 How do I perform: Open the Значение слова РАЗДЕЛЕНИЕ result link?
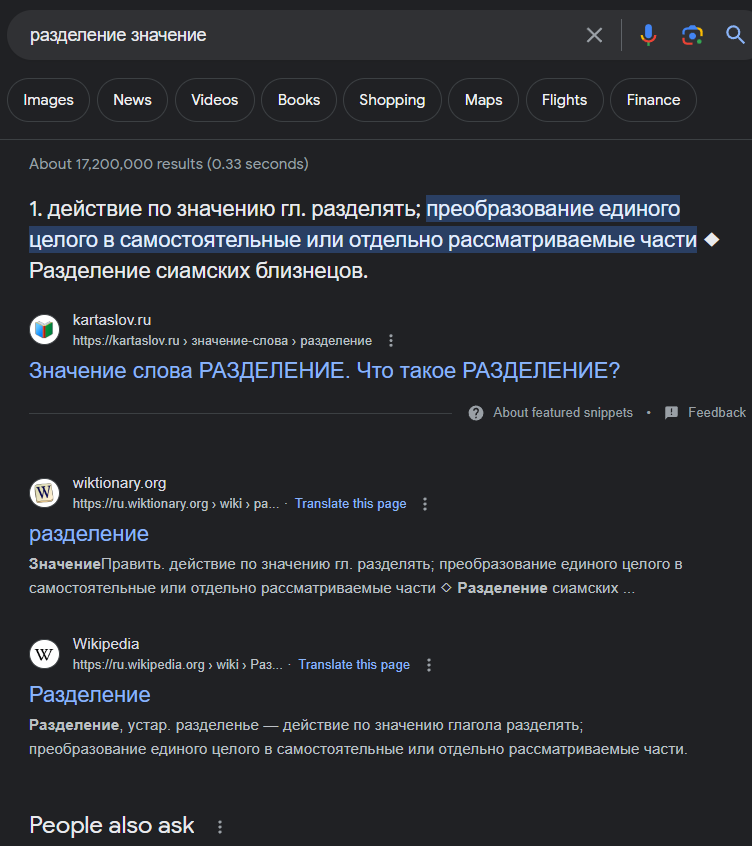tap(324, 371)
